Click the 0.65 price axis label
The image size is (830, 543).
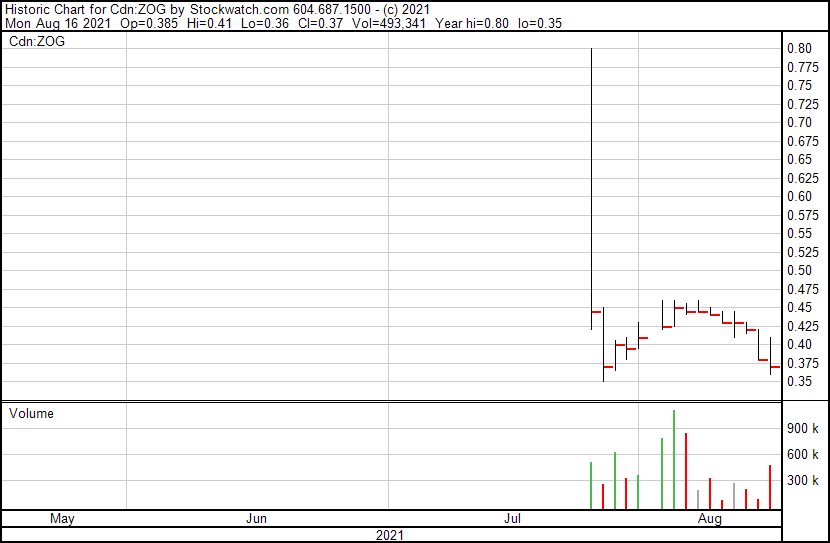coord(799,159)
